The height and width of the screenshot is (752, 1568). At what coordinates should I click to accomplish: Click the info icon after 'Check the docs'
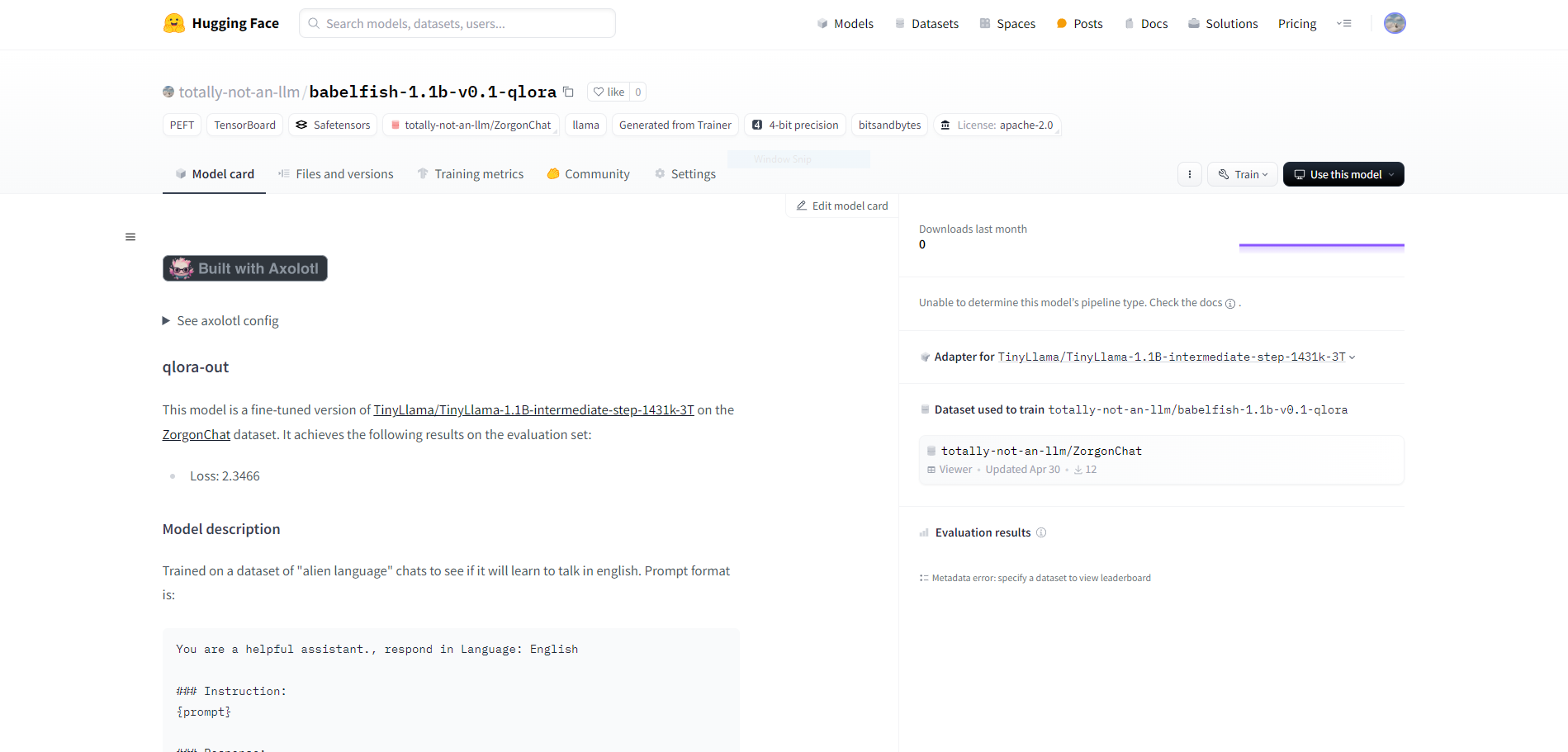coord(1231,303)
